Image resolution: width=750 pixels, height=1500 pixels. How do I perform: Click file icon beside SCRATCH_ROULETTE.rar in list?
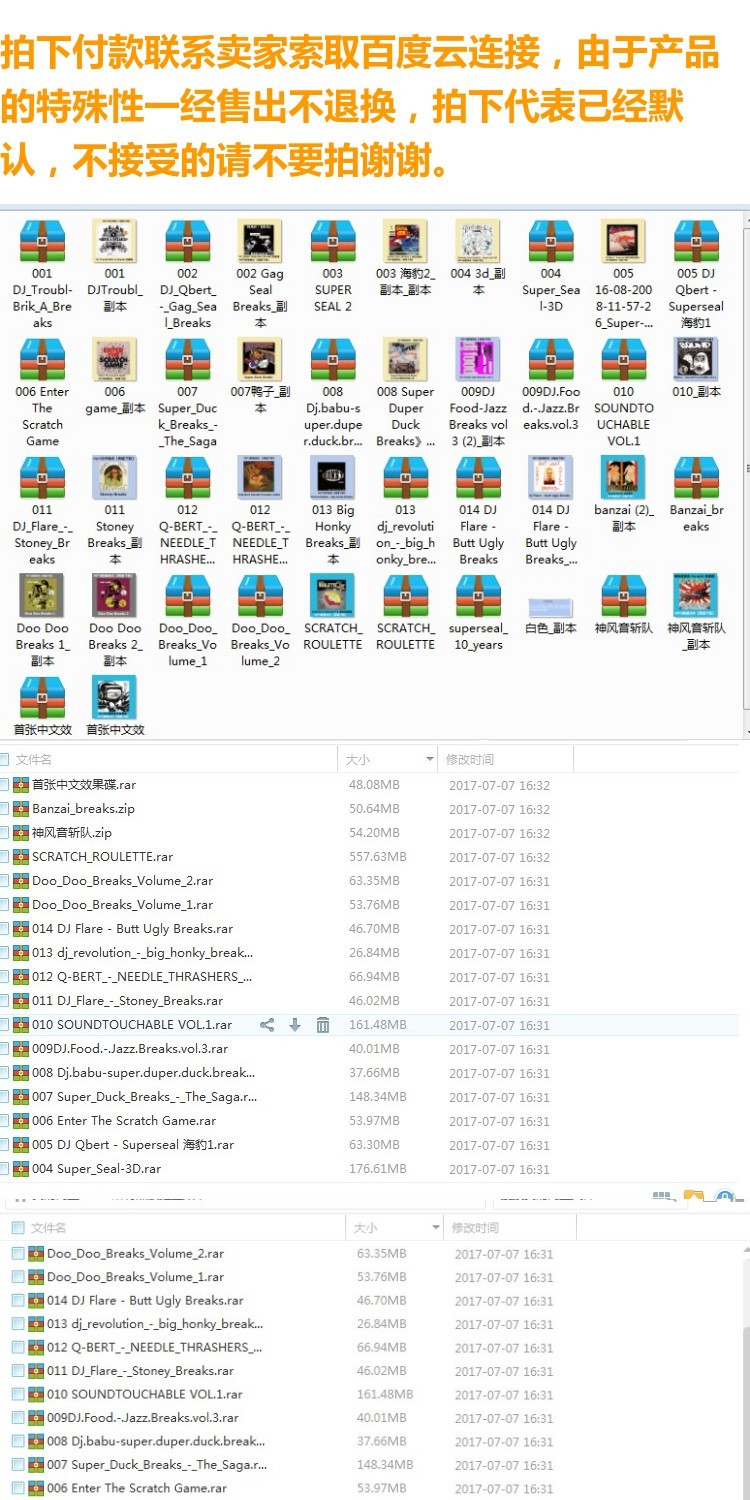[21, 857]
